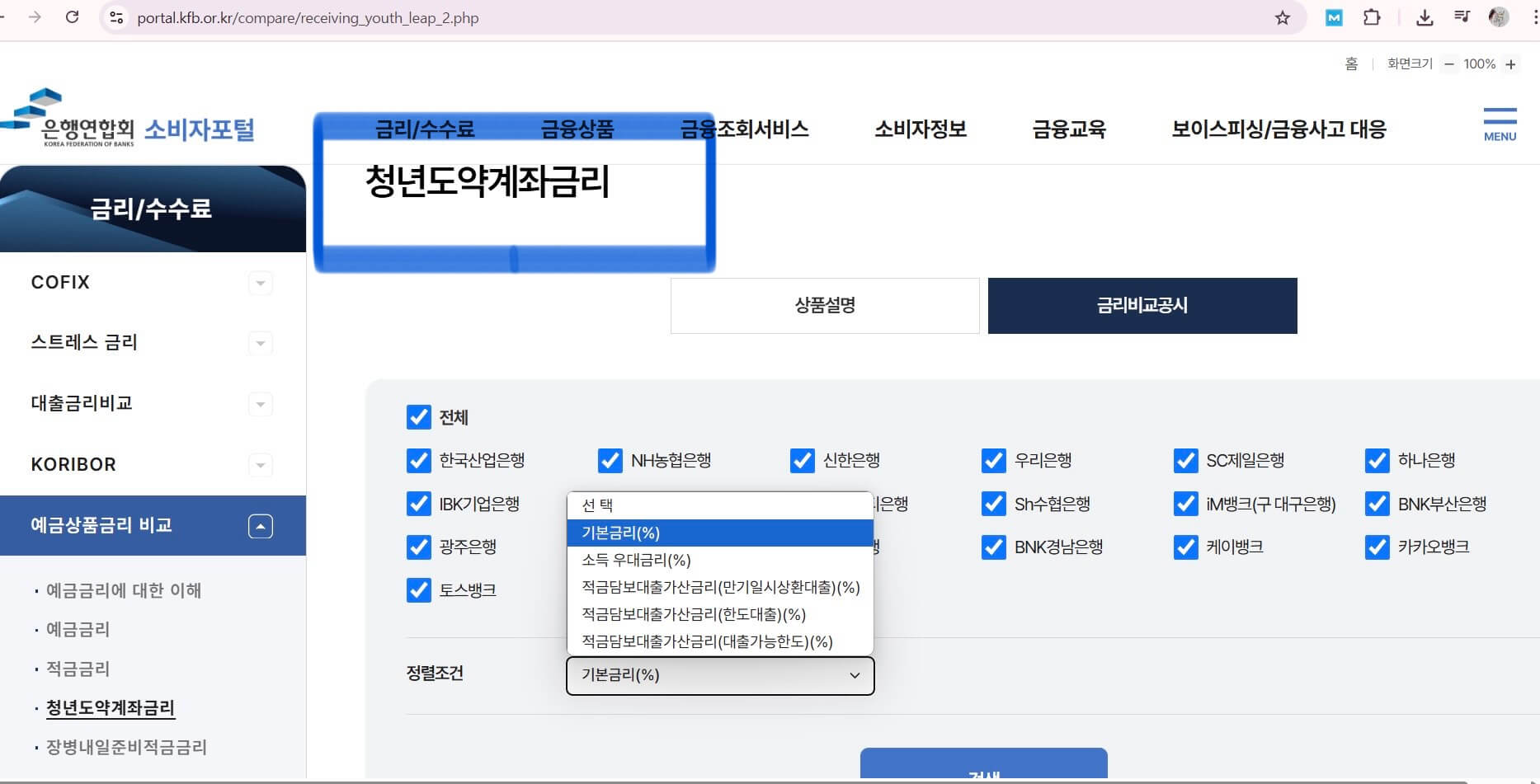This screenshot has height=784, width=1540.
Task: Click the browser downloads icon
Action: [1425, 16]
